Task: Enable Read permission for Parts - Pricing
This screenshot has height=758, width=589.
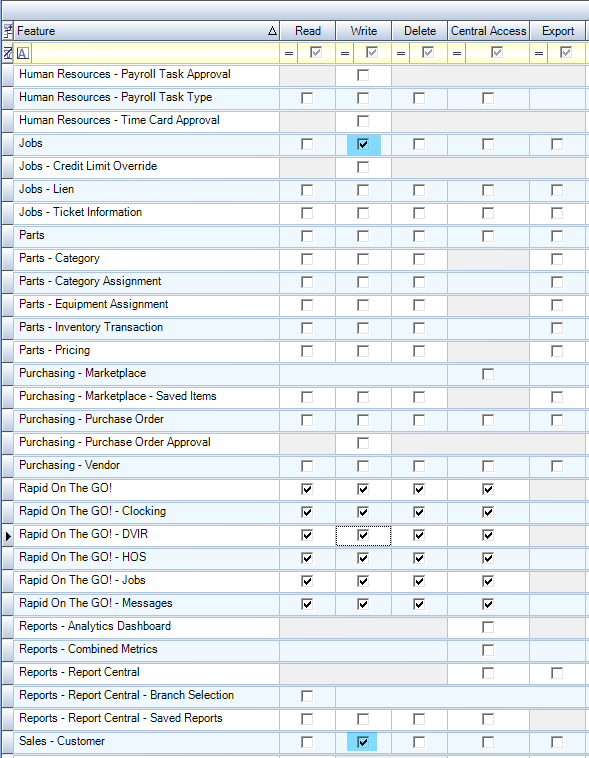Action: [307, 351]
